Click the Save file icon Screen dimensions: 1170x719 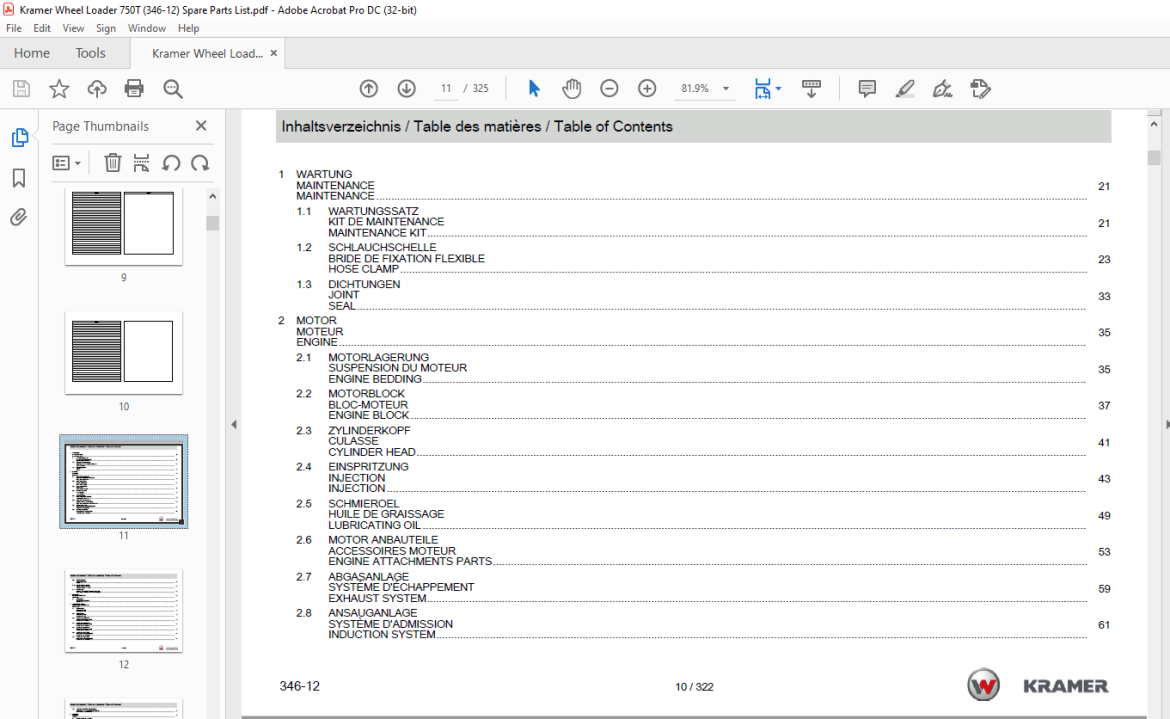pyautogui.click(x=22, y=89)
